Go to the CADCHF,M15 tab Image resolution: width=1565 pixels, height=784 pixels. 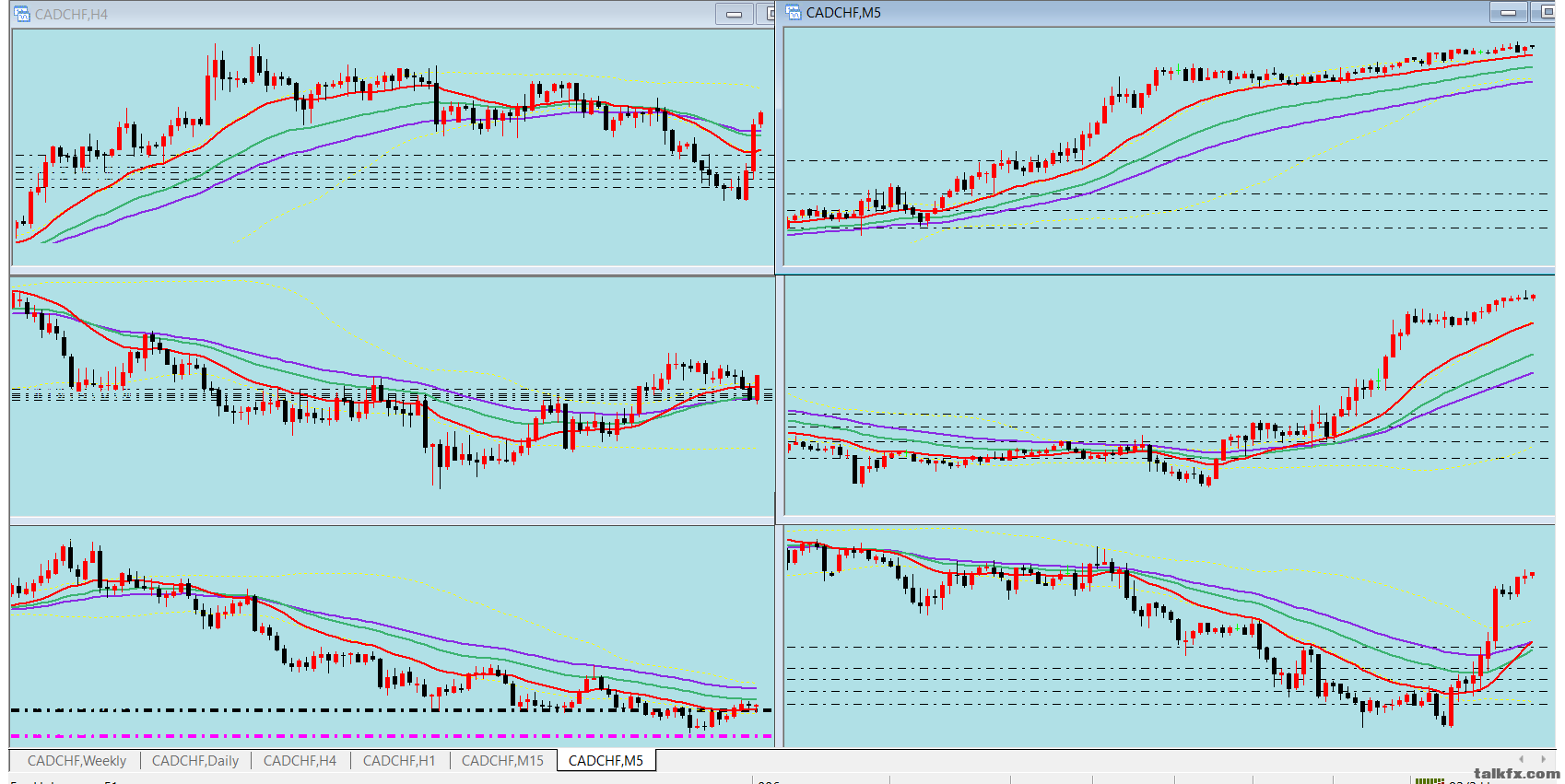pos(502,761)
